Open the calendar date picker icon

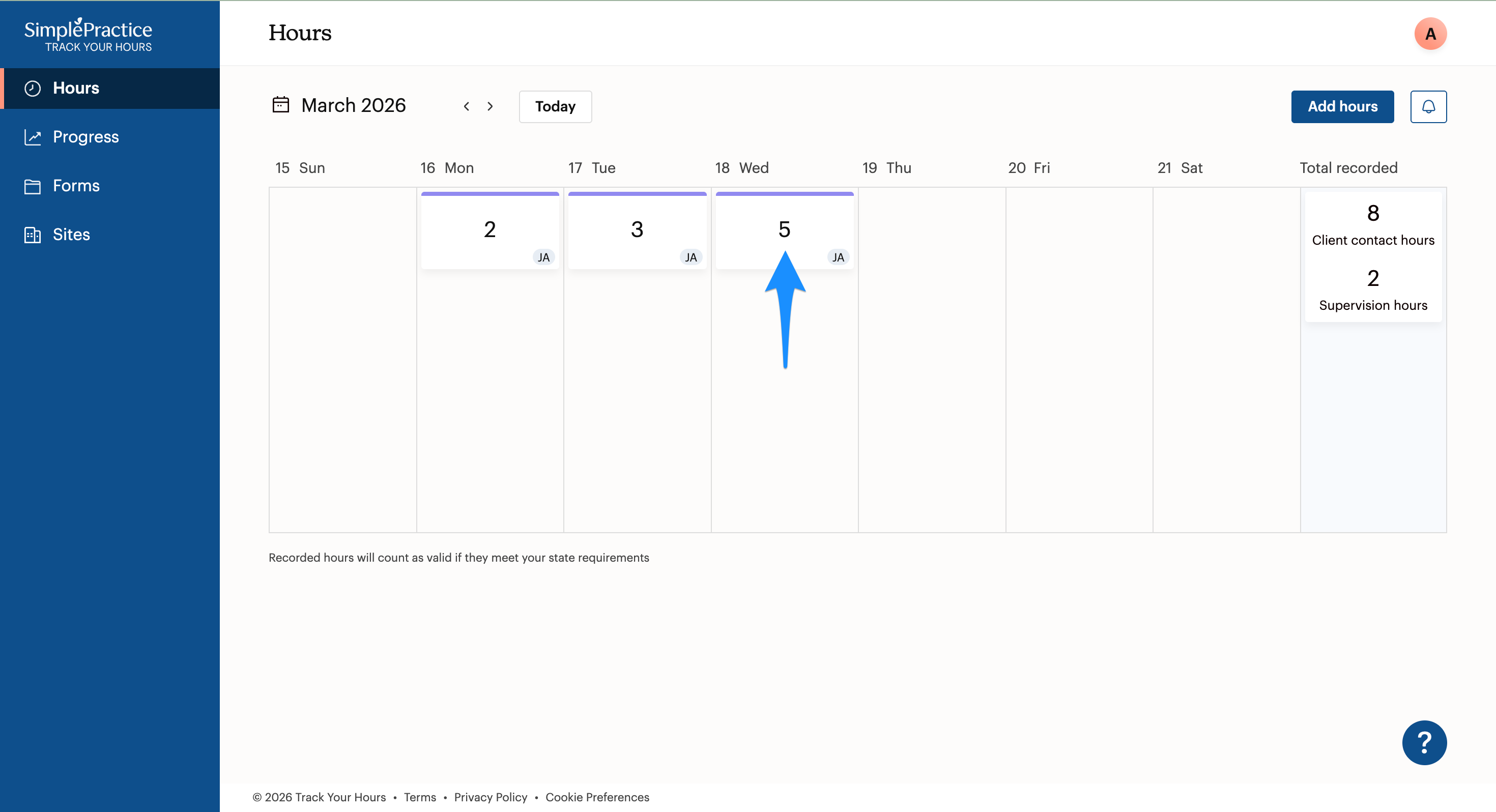(x=281, y=105)
